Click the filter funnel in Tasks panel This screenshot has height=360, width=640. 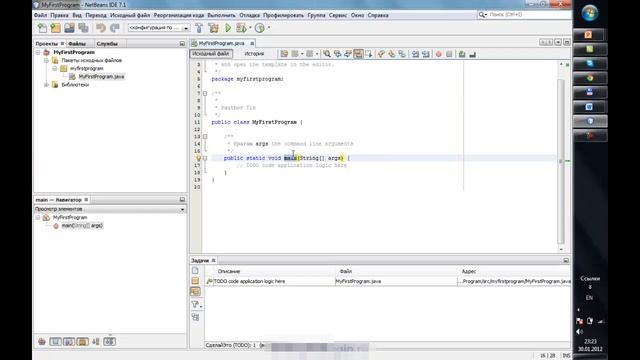[x=196, y=304]
